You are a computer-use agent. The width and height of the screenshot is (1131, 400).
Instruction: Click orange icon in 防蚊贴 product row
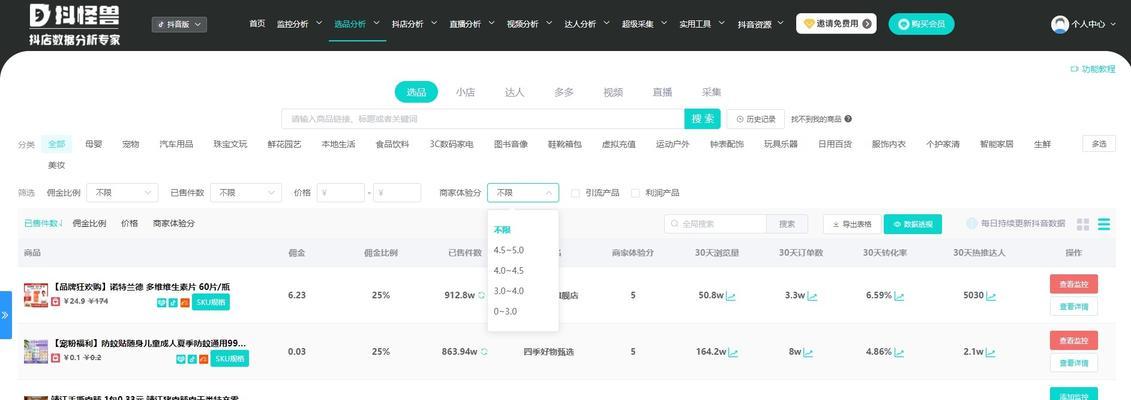click(x=204, y=359)
